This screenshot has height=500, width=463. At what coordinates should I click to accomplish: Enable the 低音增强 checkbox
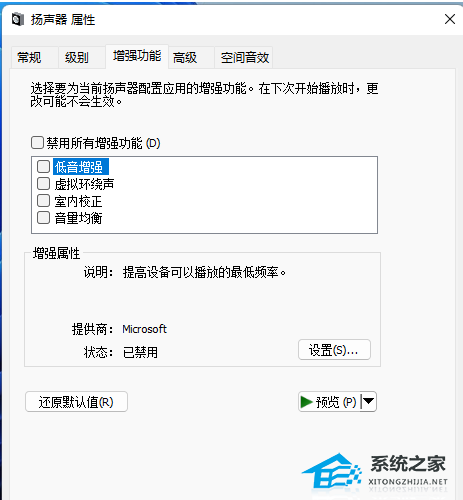click(x=43, y=166)
